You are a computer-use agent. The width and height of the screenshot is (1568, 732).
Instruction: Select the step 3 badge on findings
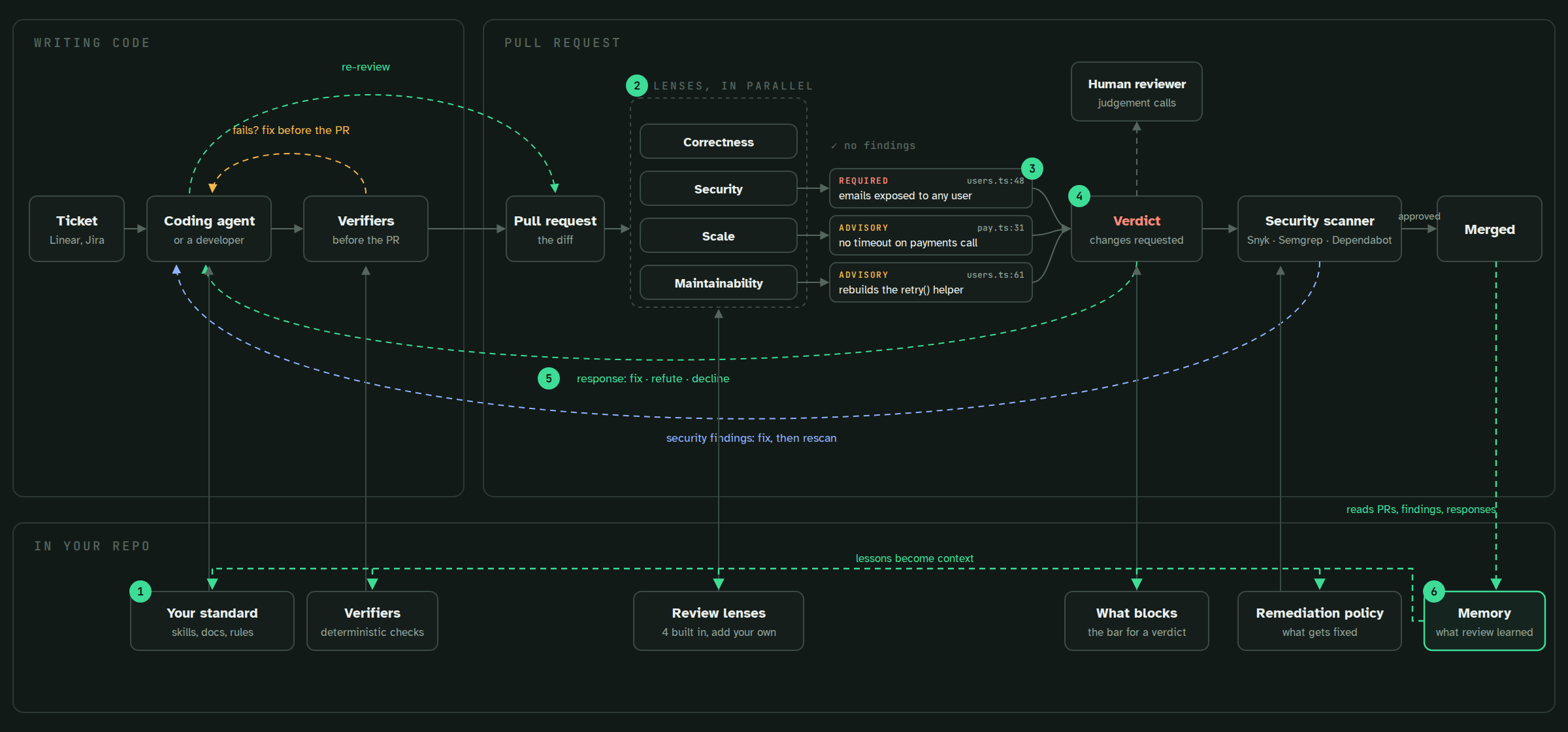click(1032, 169)
